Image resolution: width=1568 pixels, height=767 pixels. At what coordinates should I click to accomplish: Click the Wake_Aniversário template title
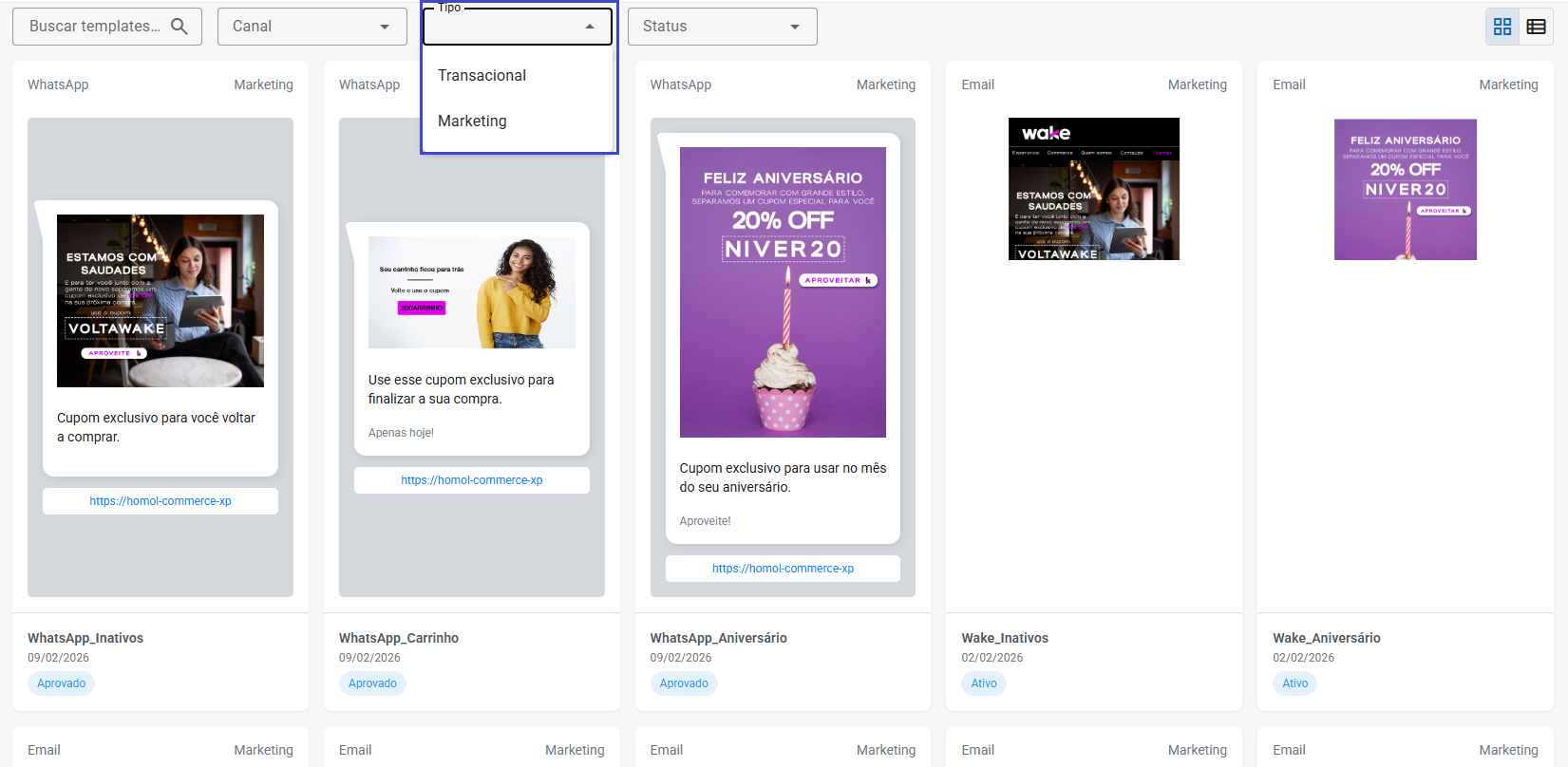[x=1326, y=638]
